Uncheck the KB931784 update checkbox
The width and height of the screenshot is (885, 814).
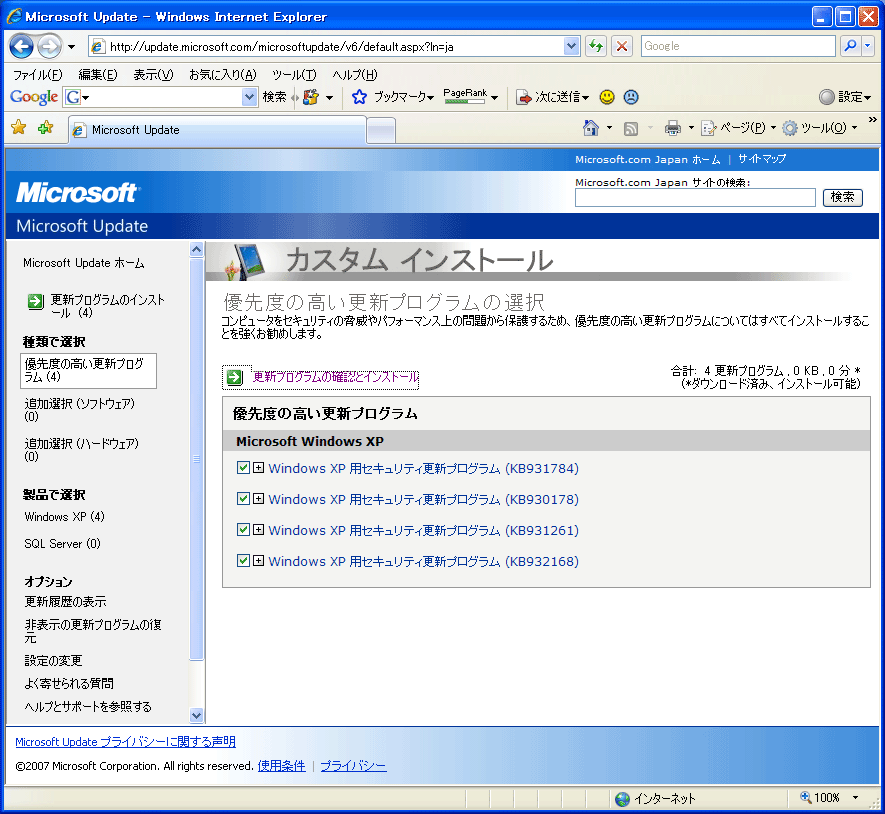243,467
